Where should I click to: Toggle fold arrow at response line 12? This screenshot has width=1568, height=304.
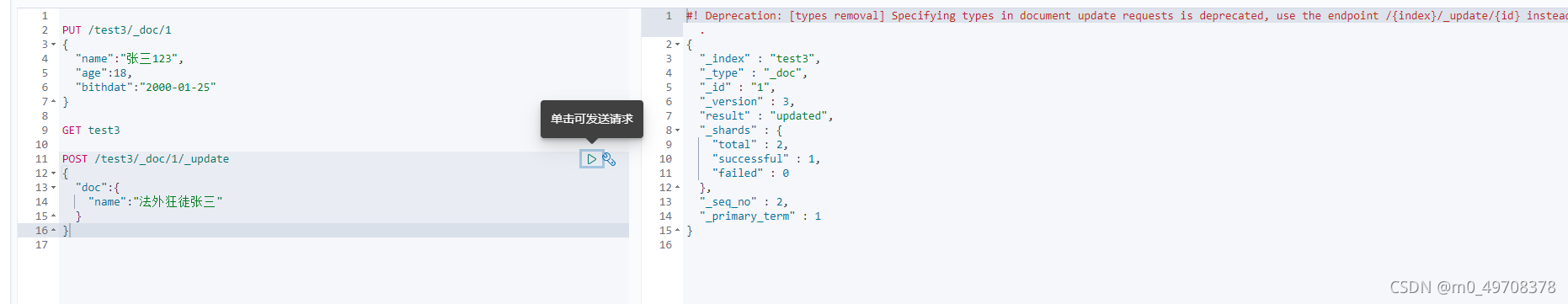[x=678, y=188]
